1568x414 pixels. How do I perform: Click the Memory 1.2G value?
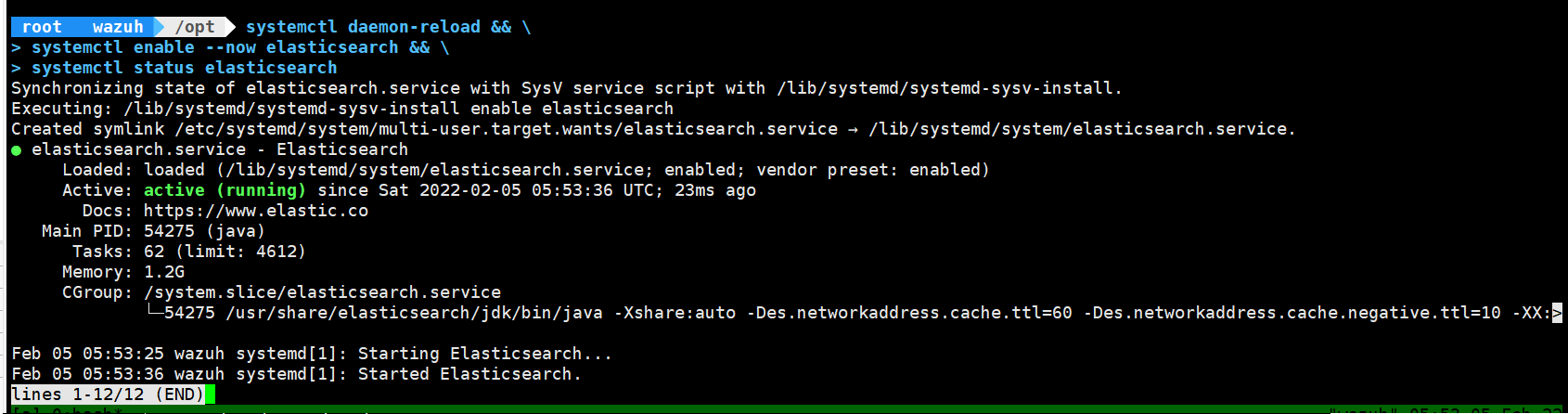[164, 272]
